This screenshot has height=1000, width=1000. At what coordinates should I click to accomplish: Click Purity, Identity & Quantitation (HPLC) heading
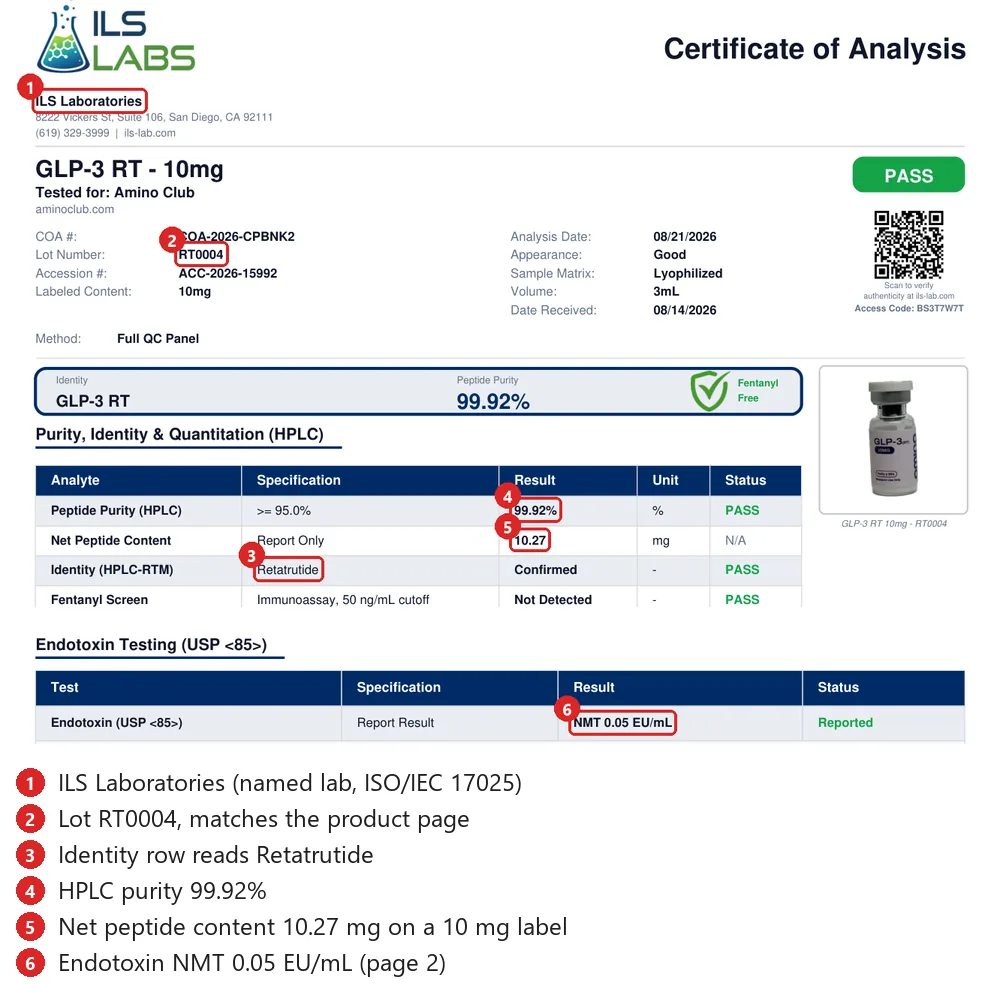tap(179, 434)
